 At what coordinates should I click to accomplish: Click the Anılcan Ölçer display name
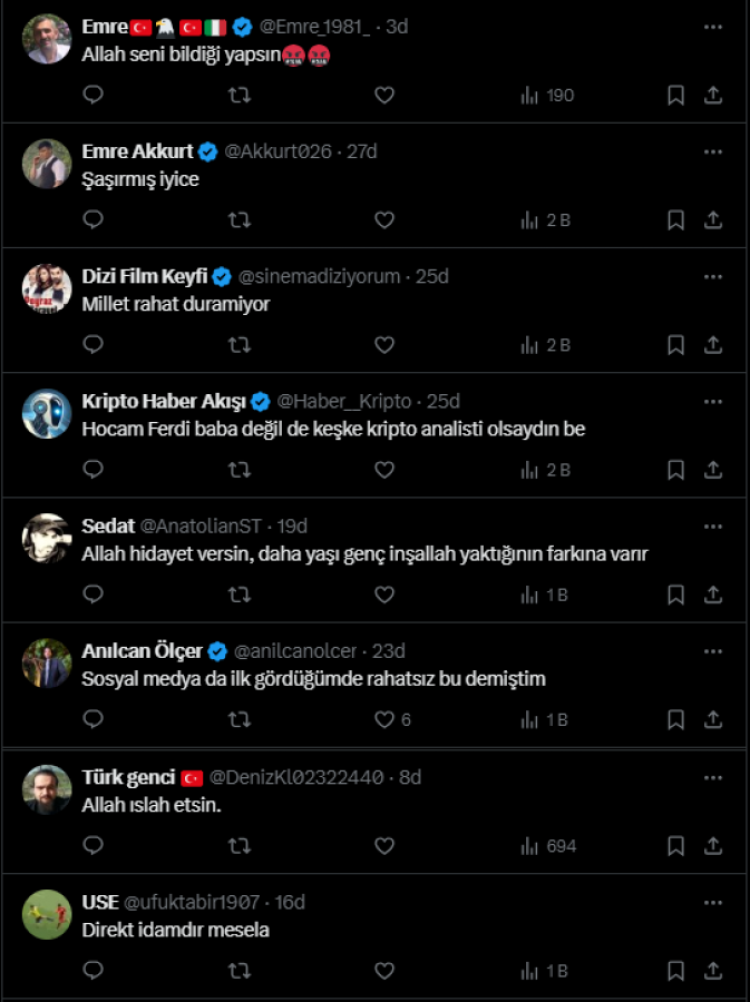pos(142,652)
